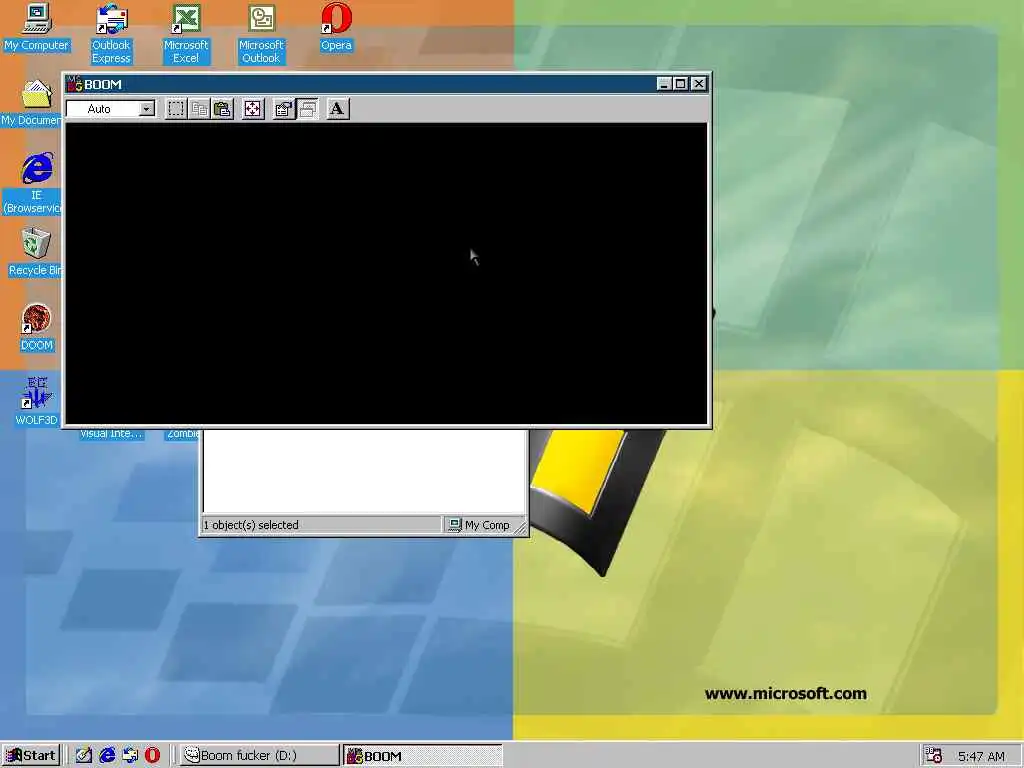Select the Mark tool in BOOM toolbar

[x=176, y=109]
